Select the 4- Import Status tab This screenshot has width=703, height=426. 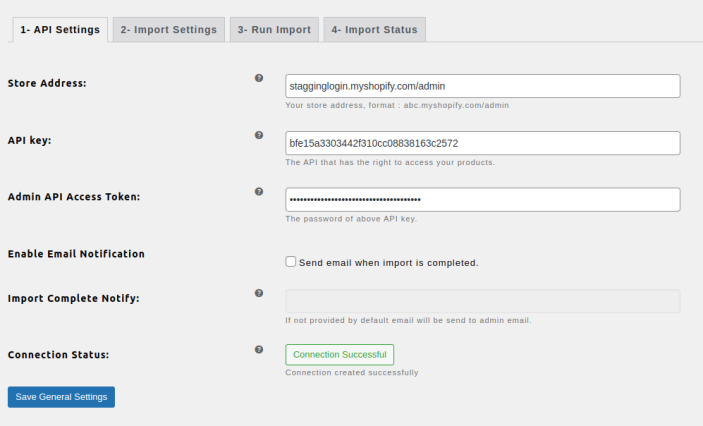click(374, 30)
